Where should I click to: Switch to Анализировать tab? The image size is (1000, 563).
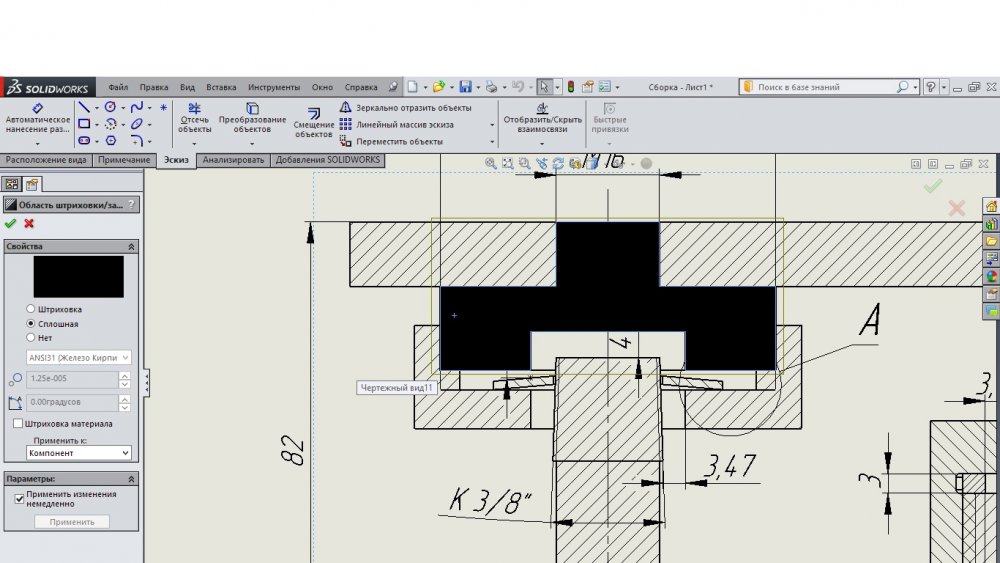click(x=233, y=160)
